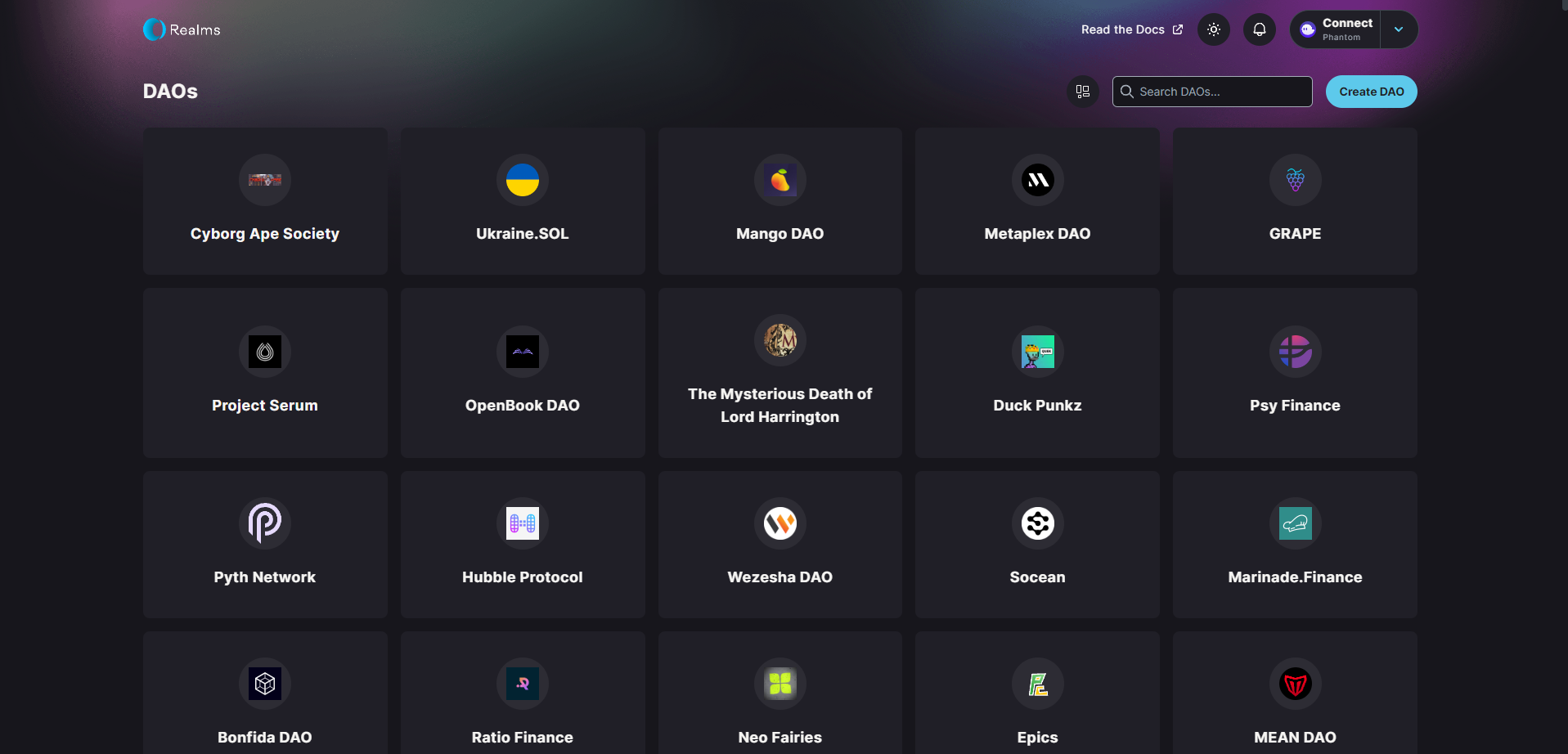
Task: Click the external-link icon beside Docs
Action: [1178, 29]
